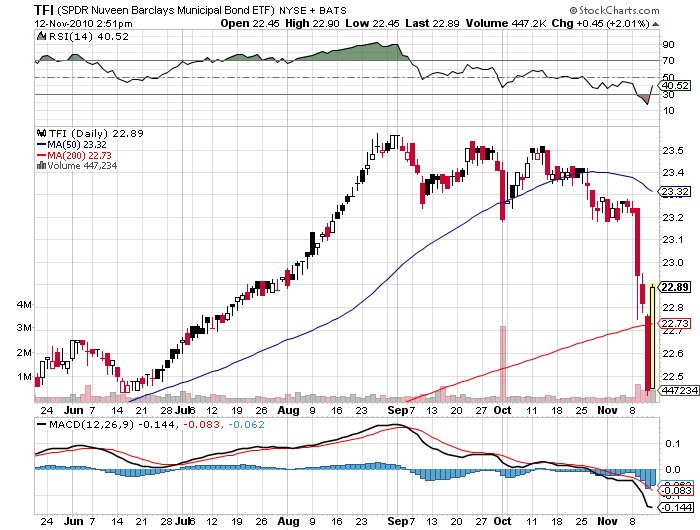Screen dimensions: 700x530
Task: Click the 'Jun' label on price chart axis
Action: 73,410
